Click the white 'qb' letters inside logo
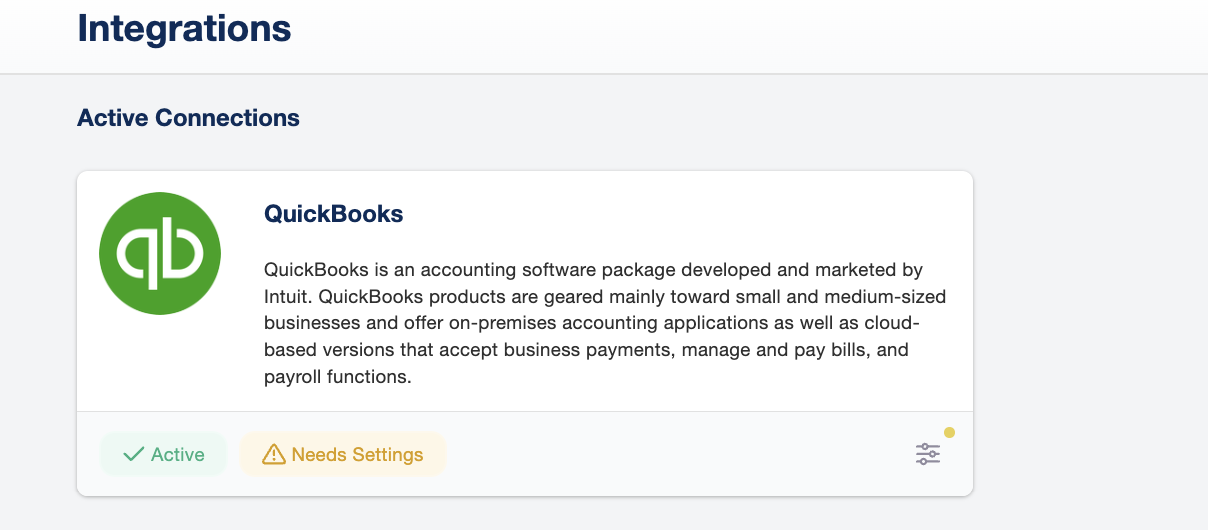Viewport: 1208px width, 530px height. tap(160, 255)
